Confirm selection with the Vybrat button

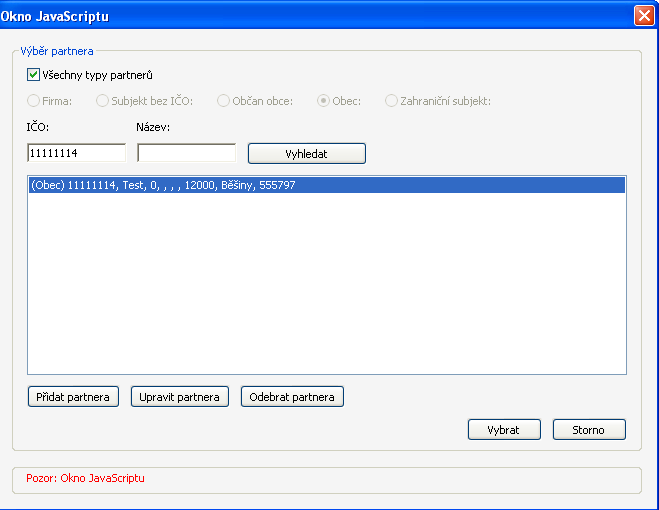(504, 430)
